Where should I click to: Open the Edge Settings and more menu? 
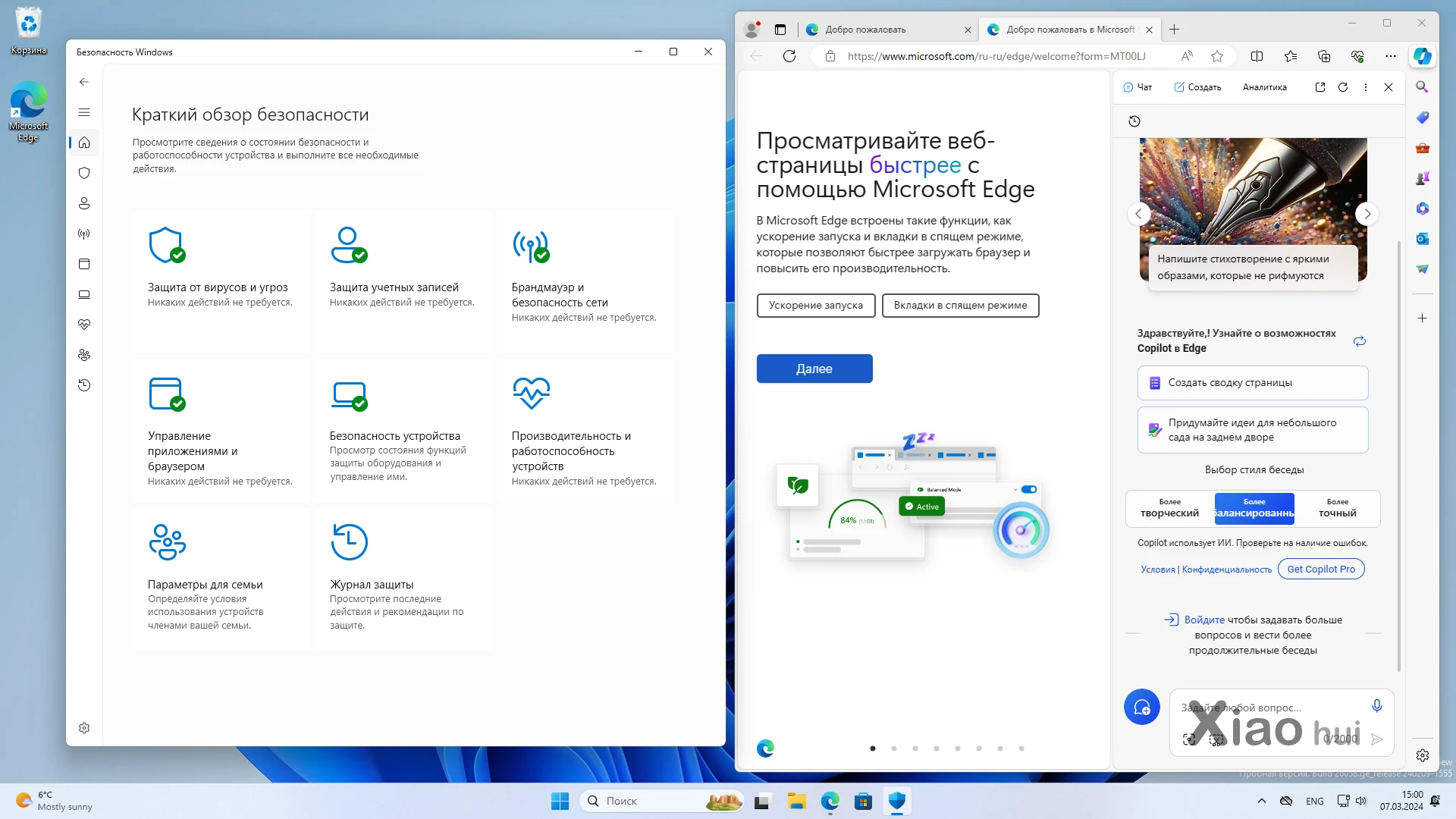(1390, 56)
